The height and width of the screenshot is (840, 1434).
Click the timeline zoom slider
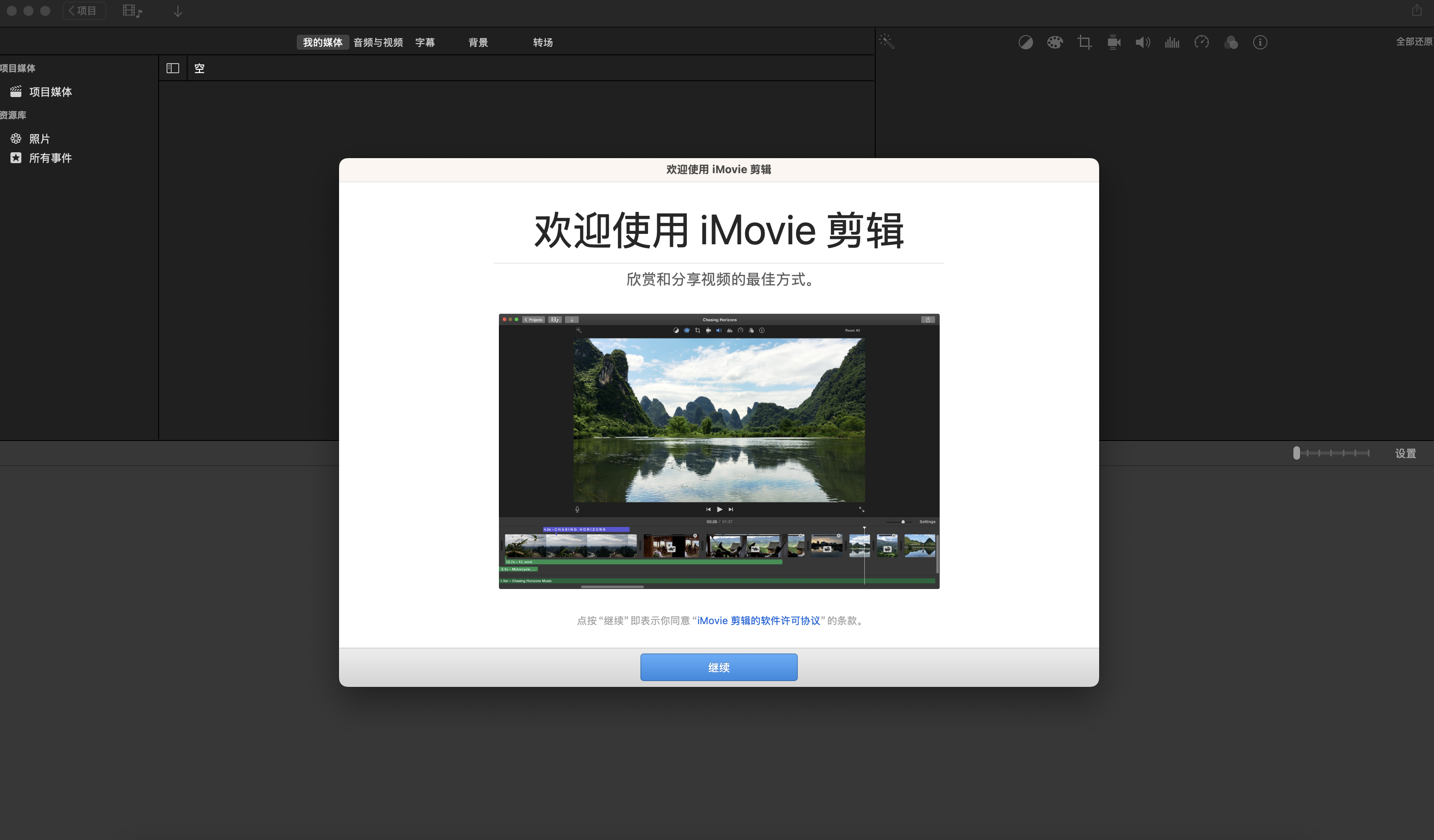tap(1331, 453)
